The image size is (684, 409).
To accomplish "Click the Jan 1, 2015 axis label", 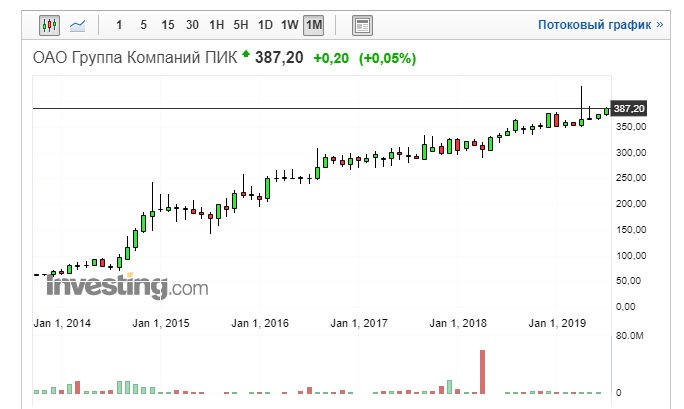I will 161,323.
